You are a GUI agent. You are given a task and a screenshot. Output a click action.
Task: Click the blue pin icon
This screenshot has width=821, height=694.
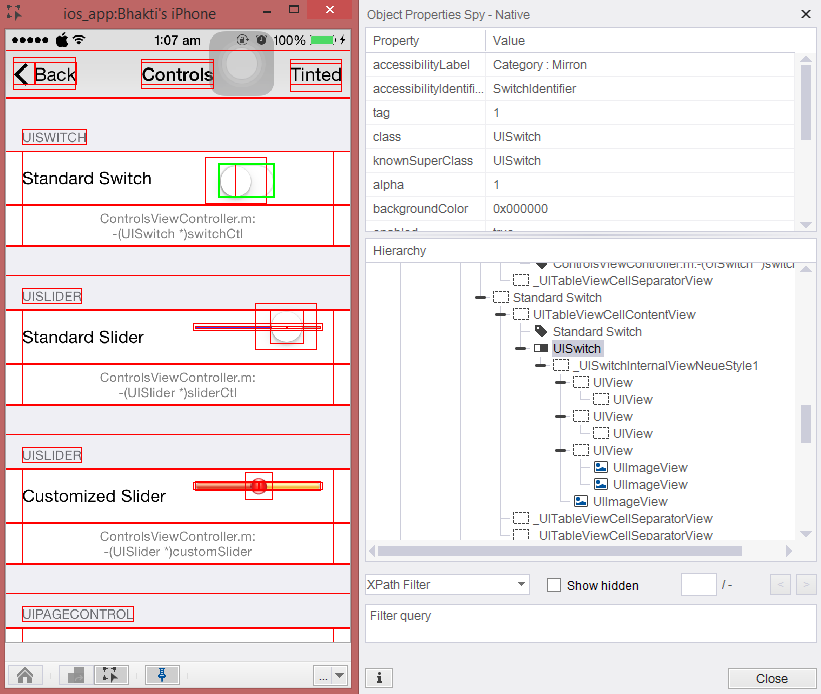[x=162, y=675]
